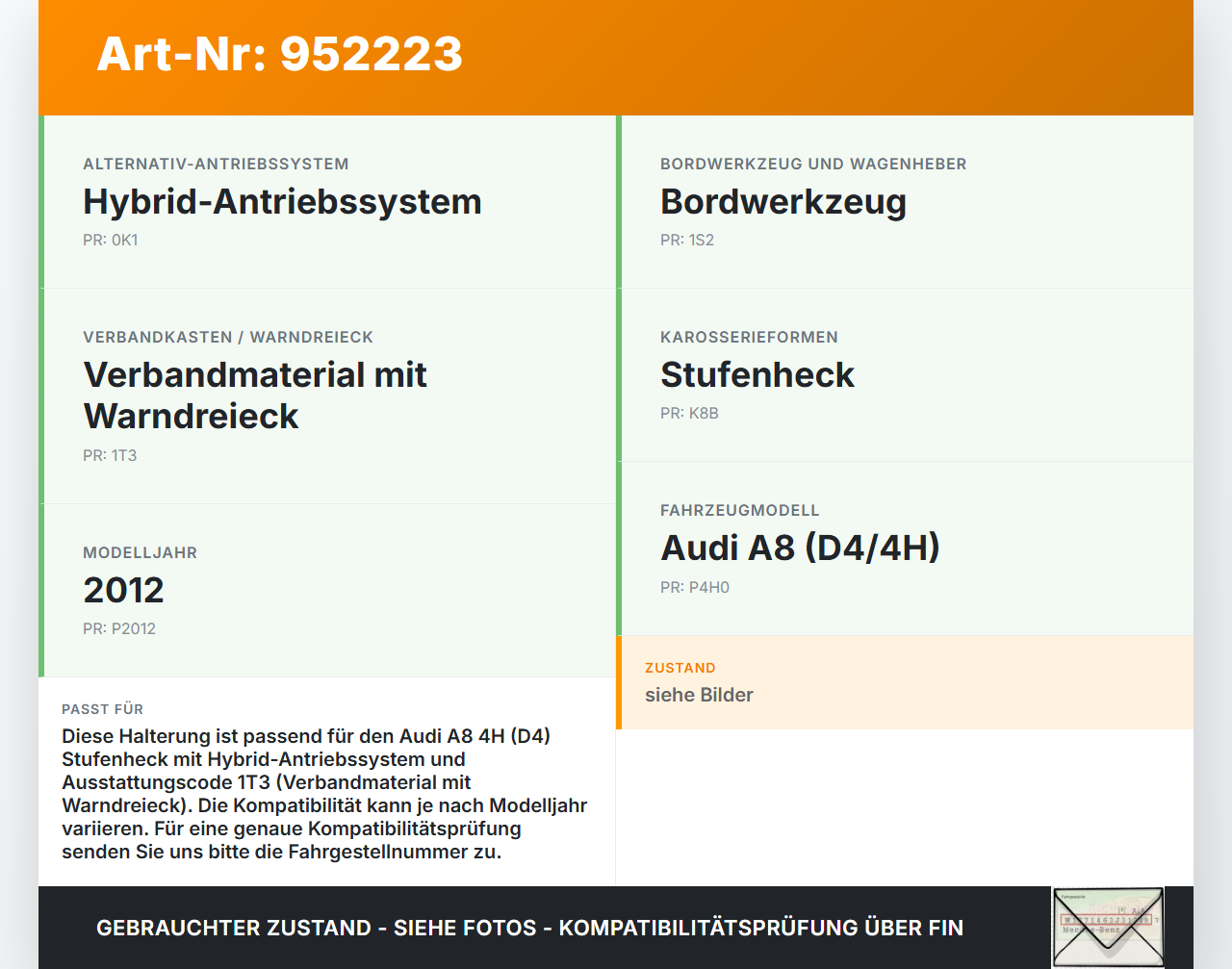1232x969 pixels.
Task: Open the Hybrid-Antriebssystem card
Action: 282,202
